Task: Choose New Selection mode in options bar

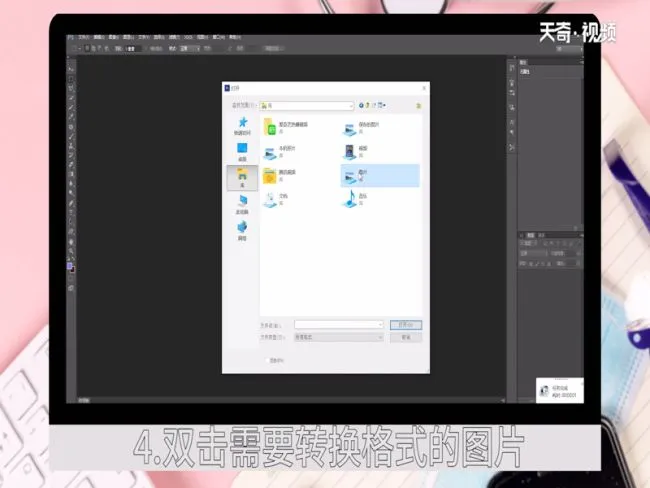Action: (87, 49)
